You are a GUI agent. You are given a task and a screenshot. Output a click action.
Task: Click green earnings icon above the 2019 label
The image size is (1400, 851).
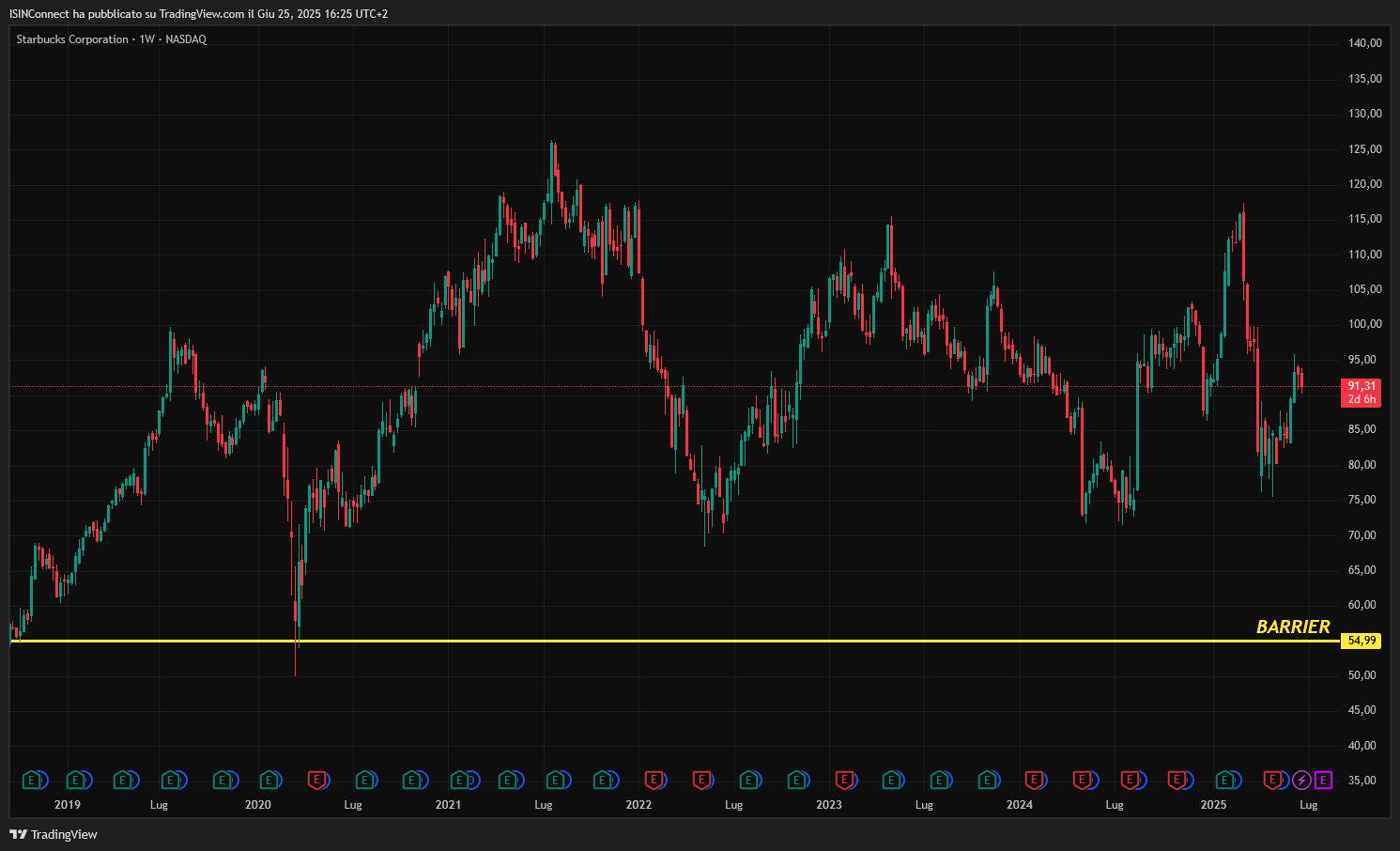pos(76,780)
